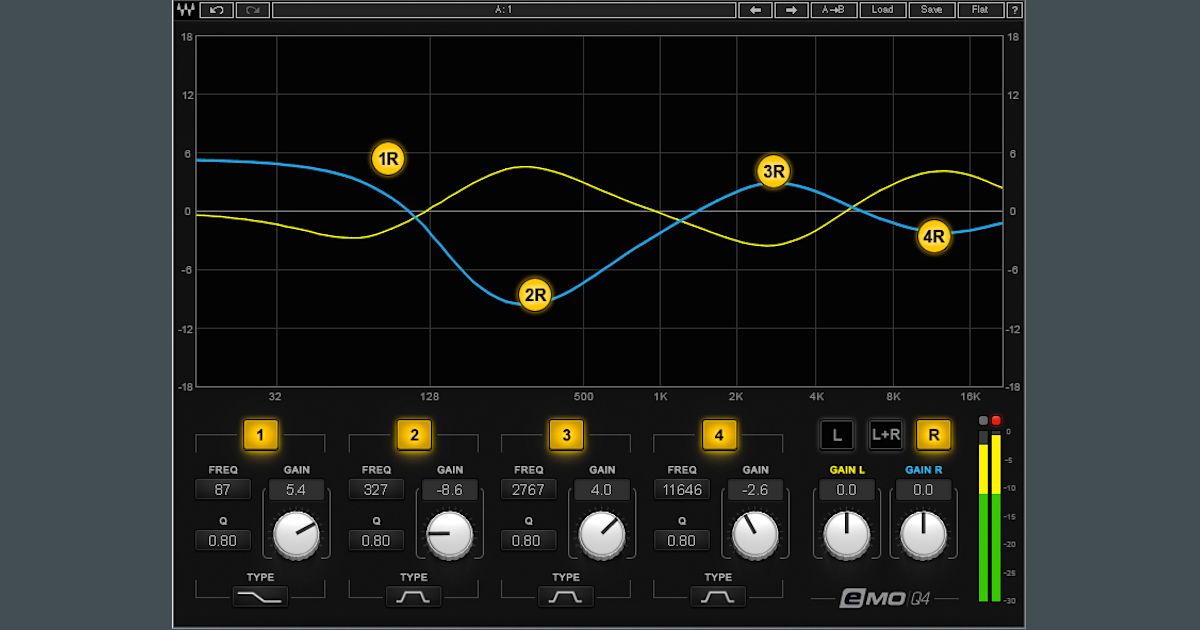Click the Redo arrow icon
Screen dimensions: 1200x630
click(x=251, y=10)
